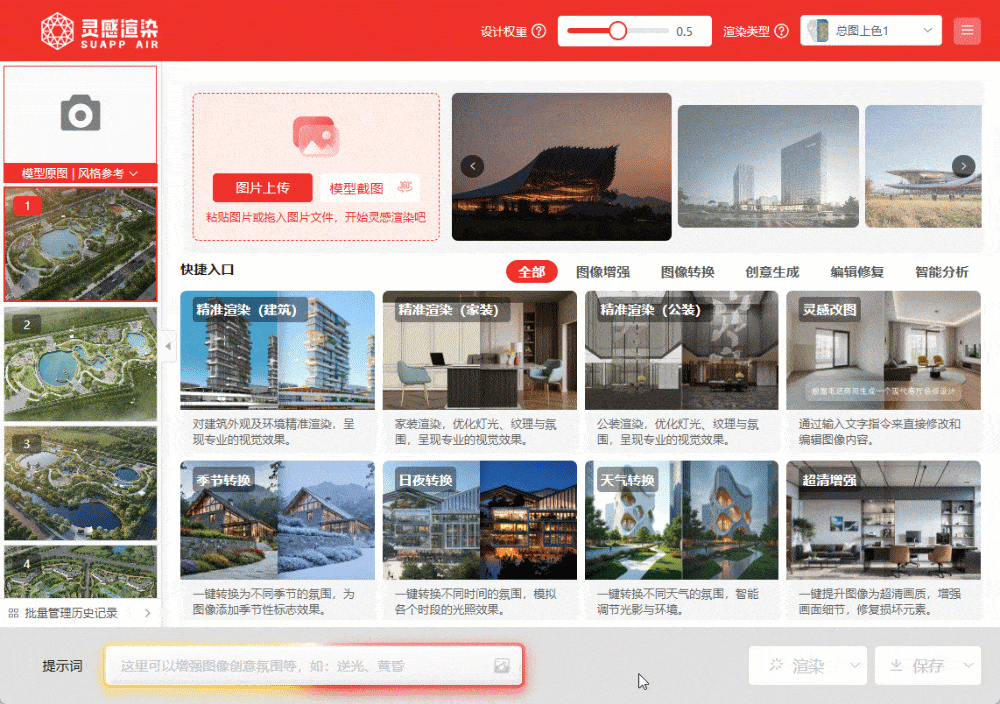Click the 设计权重 slider handle

(x=618, y=31)
